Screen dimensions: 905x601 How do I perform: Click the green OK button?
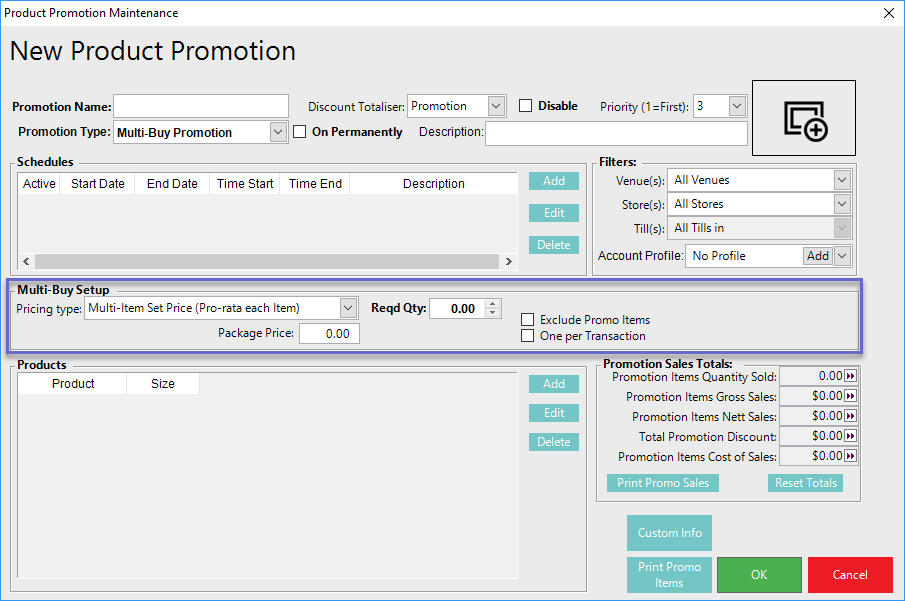759,575
